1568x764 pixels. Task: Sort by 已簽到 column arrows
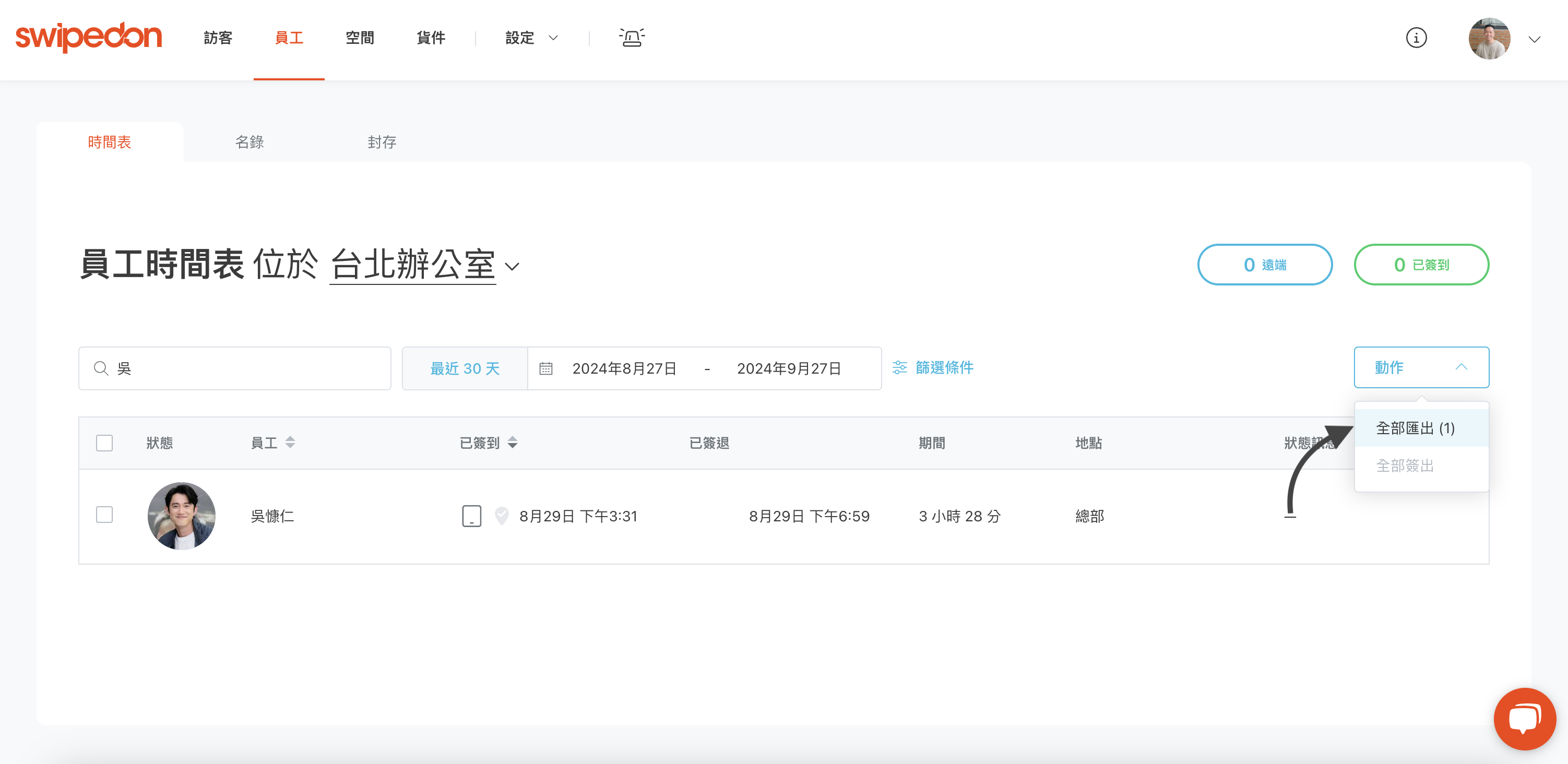coord(513,443)
